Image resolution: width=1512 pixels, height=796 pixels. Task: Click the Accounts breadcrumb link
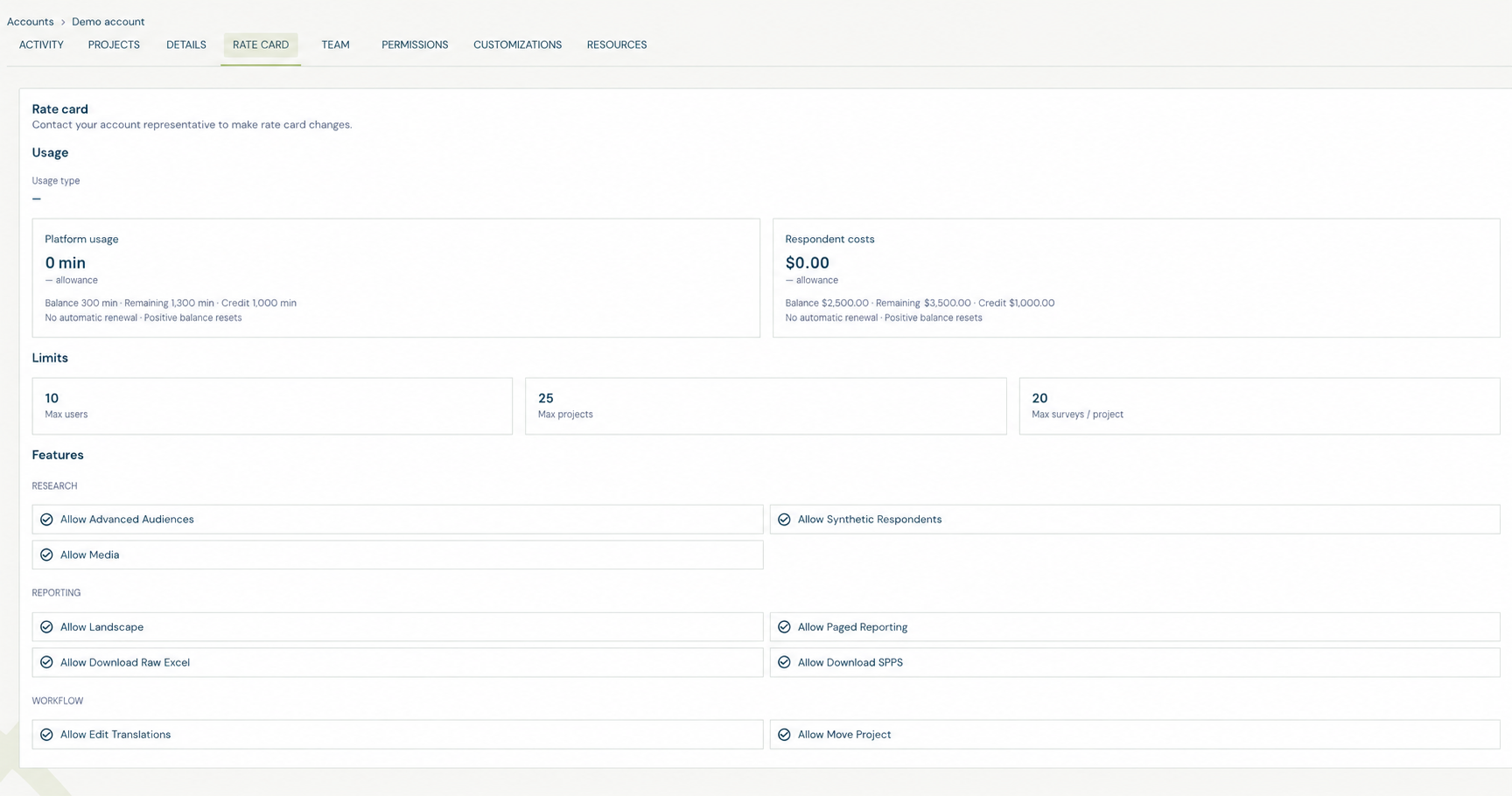(31, 22)
